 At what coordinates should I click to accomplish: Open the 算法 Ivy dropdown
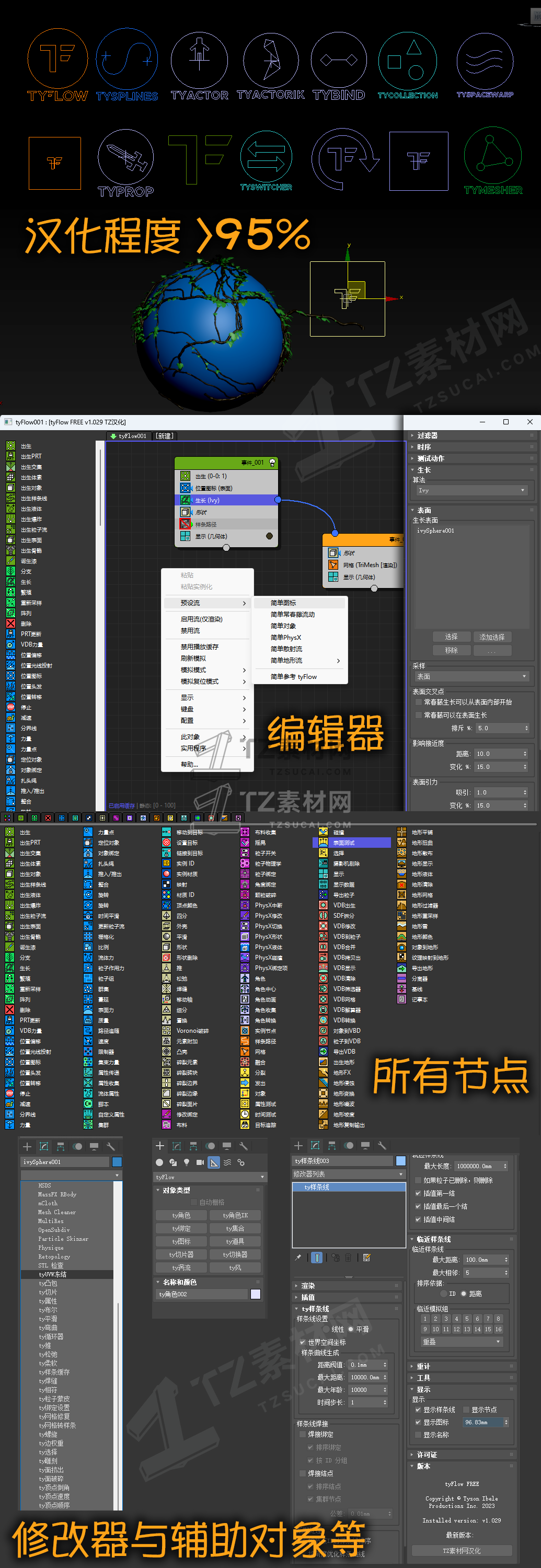(x=471, y=490)
